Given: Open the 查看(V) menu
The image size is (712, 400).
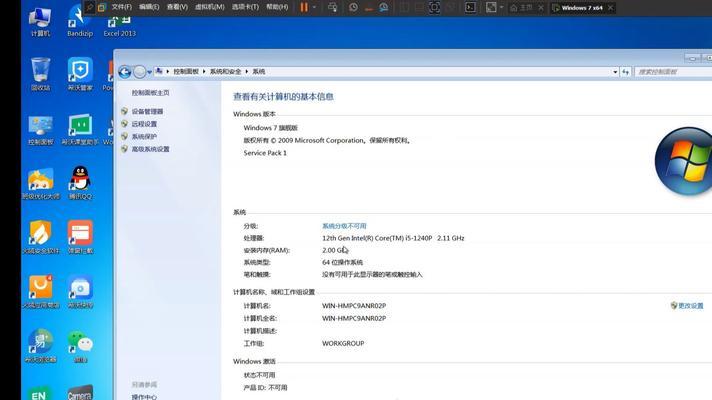Looking at the screenshot, I should point(177,7).
